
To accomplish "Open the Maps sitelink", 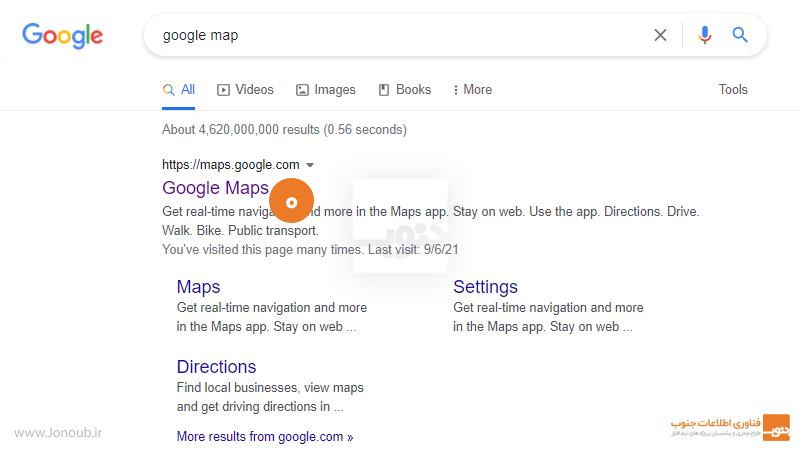I will click(198, 287).
